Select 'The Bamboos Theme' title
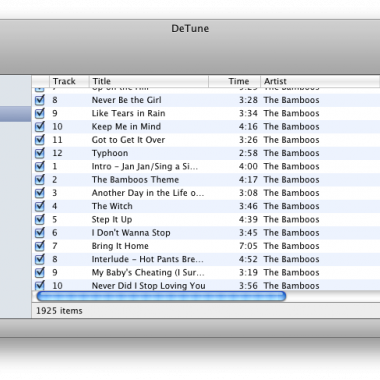The image size is (380, 380). coord(135,180)
